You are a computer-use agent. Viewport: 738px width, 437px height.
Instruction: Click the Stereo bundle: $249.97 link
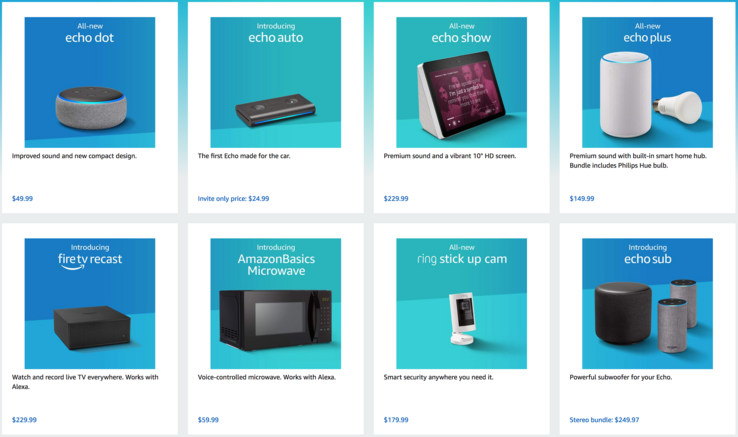point(604,420)
